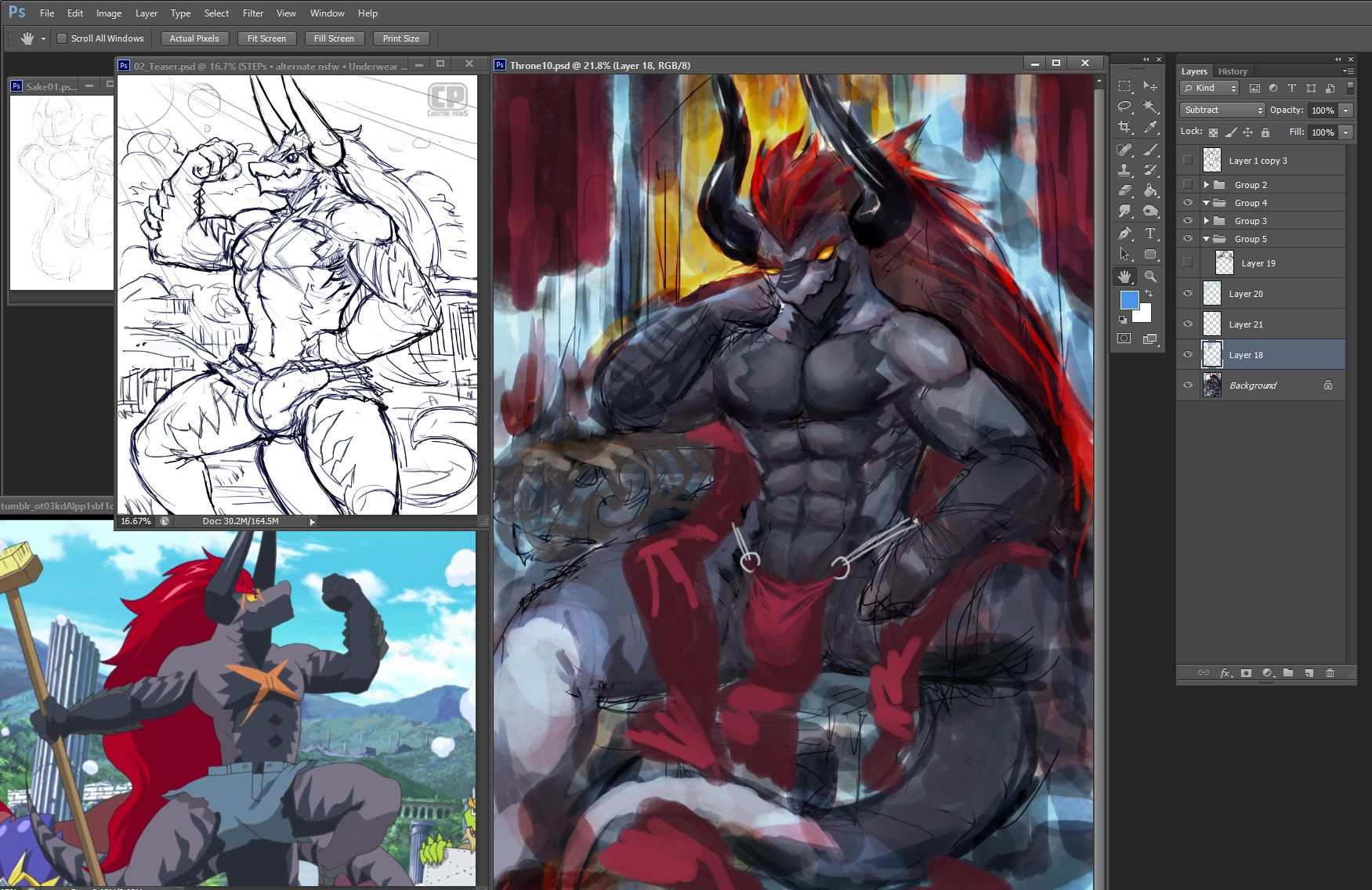Screen dimensions: 1372x890
Task: Add a layer mask
Action: click(1246, 673)
